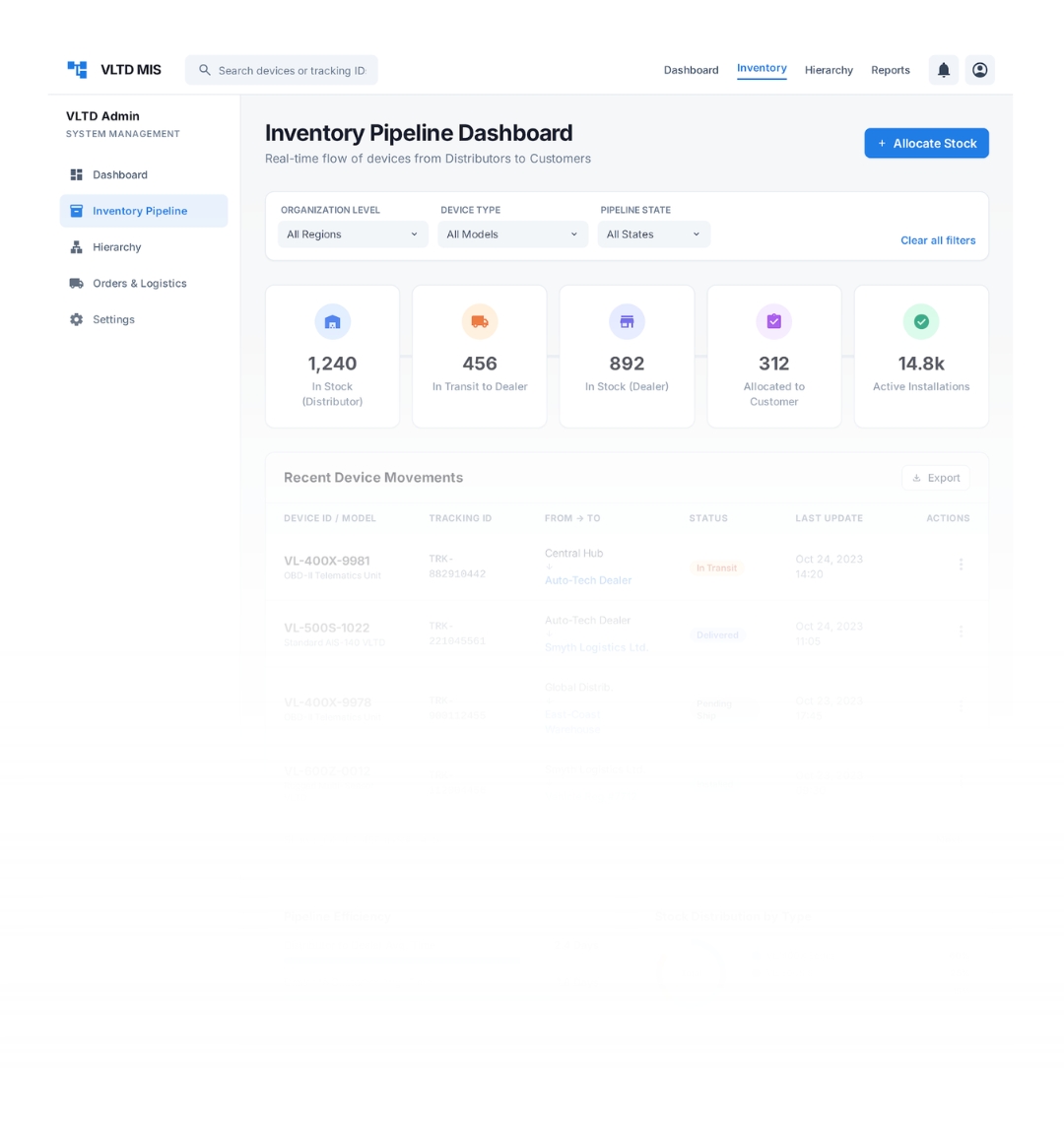Click the Status column header

click(708, 518)
